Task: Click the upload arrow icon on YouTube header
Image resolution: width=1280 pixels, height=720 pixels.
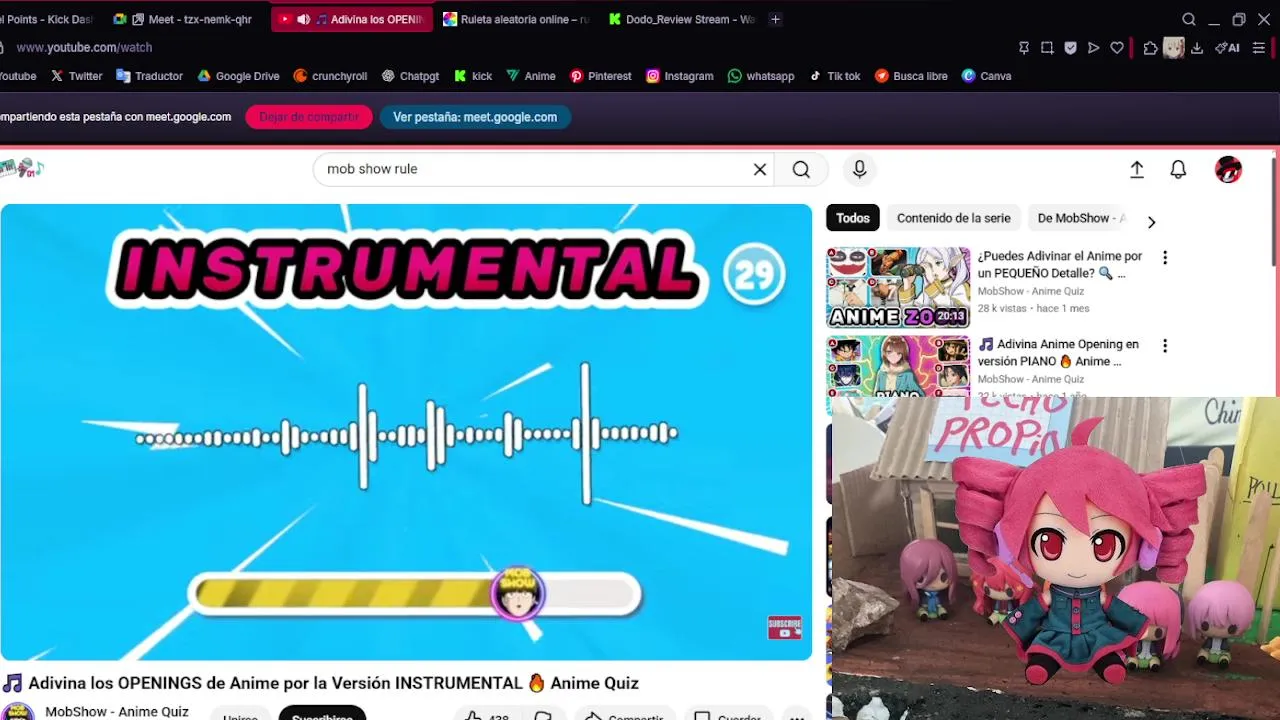Action: pyautogui.click(x=1137, y=170)
